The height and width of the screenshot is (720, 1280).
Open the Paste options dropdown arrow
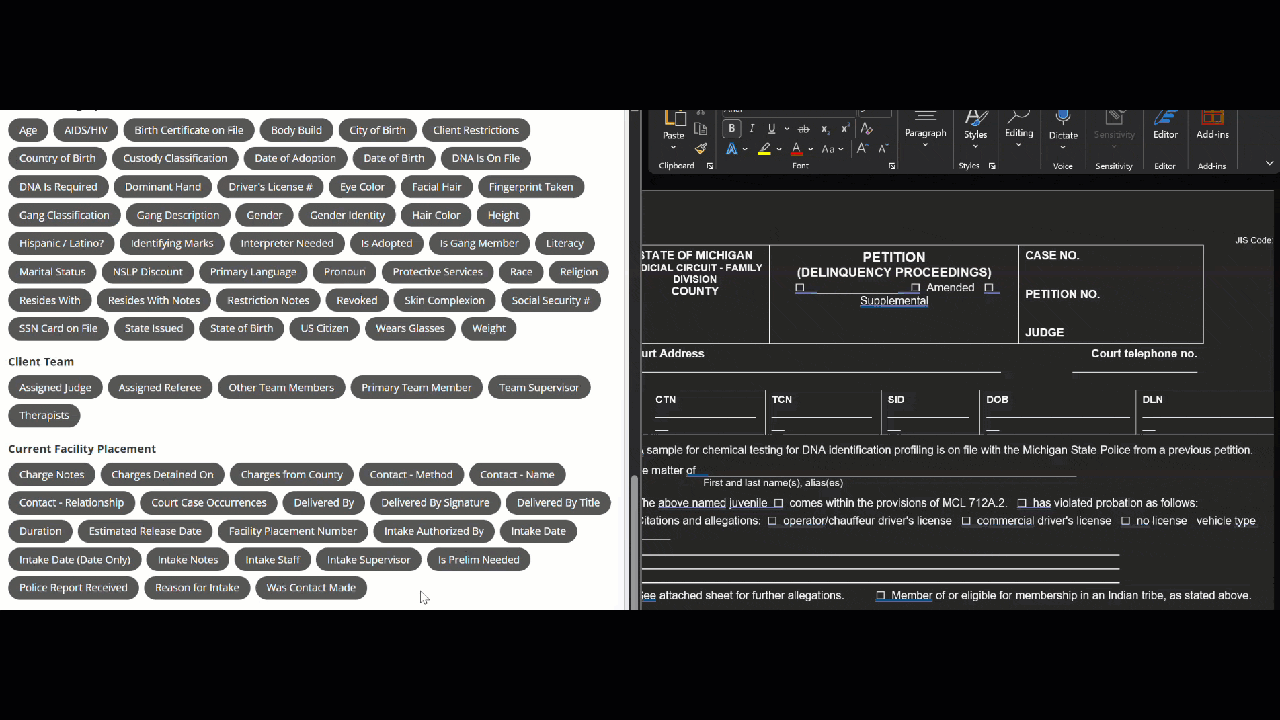[x=674, y=148]
